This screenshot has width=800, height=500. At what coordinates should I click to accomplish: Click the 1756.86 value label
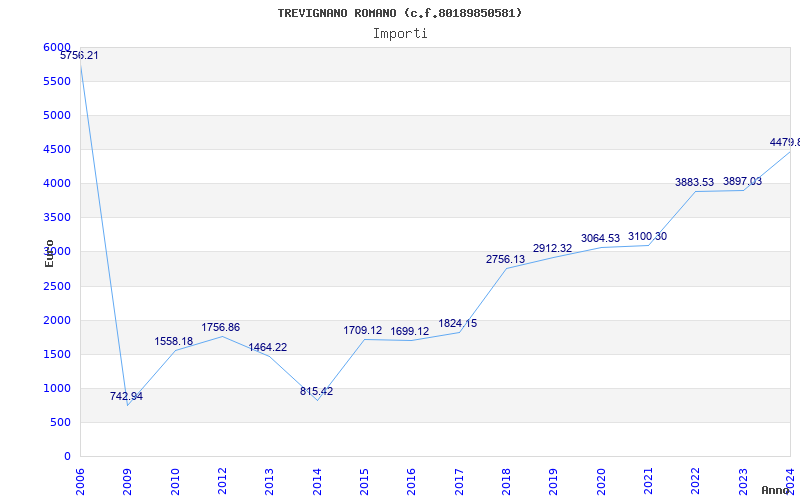coord(220,328)
